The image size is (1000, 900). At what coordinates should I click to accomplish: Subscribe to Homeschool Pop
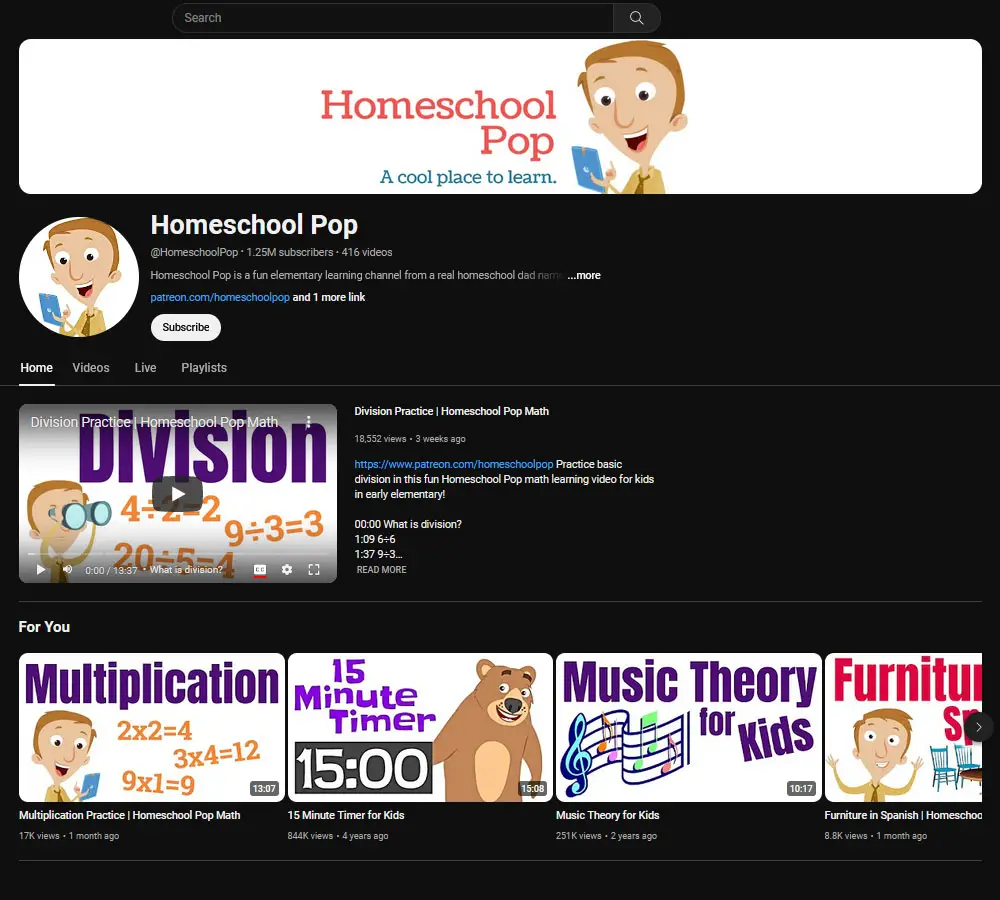click(x=185, y=327)
